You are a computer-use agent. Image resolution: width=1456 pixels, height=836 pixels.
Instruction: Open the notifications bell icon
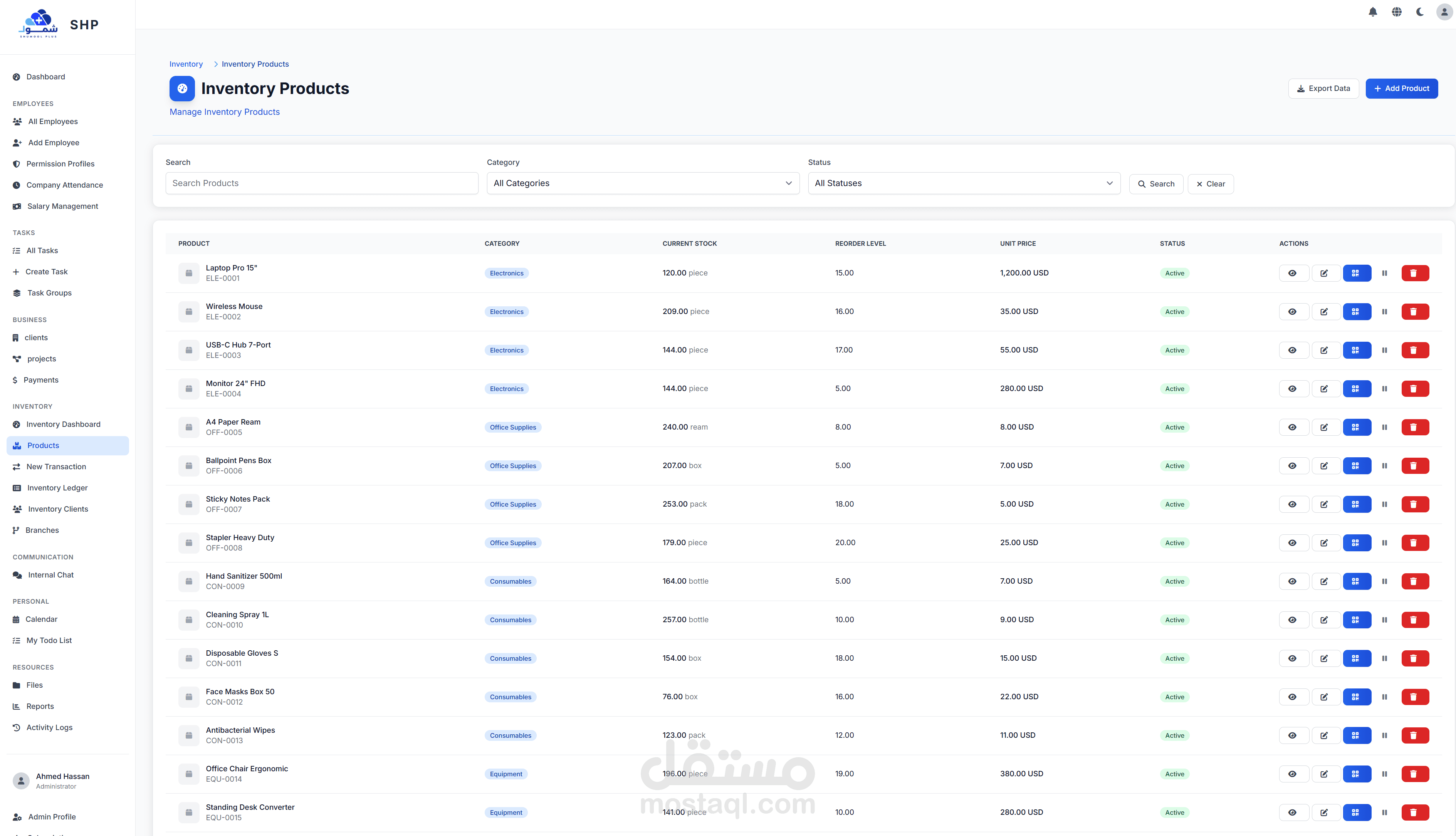pyautogui.click(x=1373, y=12)
